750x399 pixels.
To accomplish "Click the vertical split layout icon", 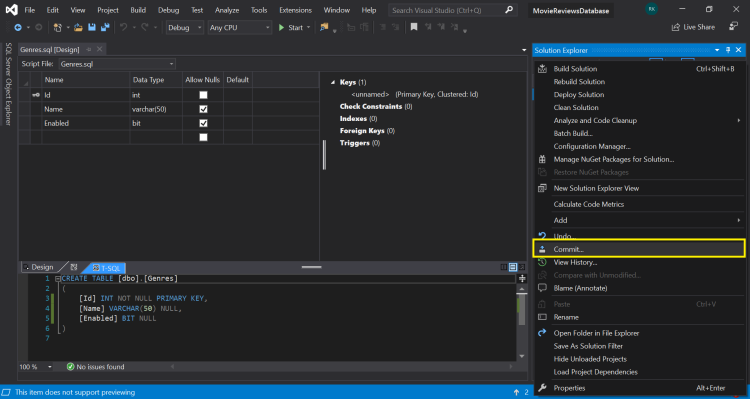I will [504, 267].
